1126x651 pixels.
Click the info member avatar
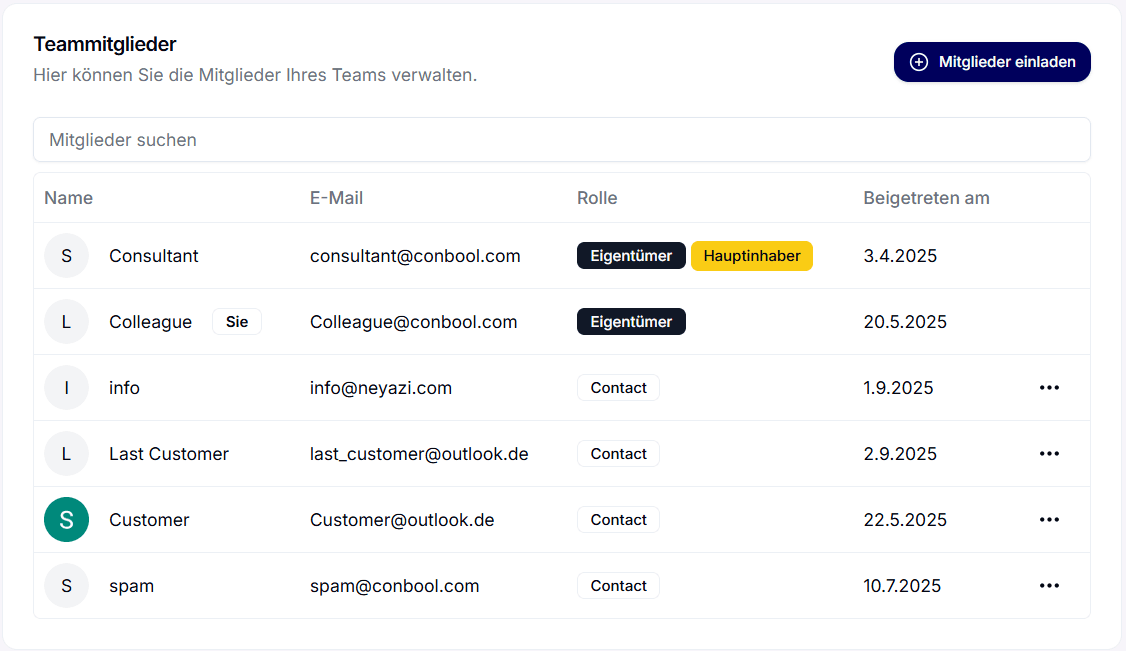click(67, 388)
